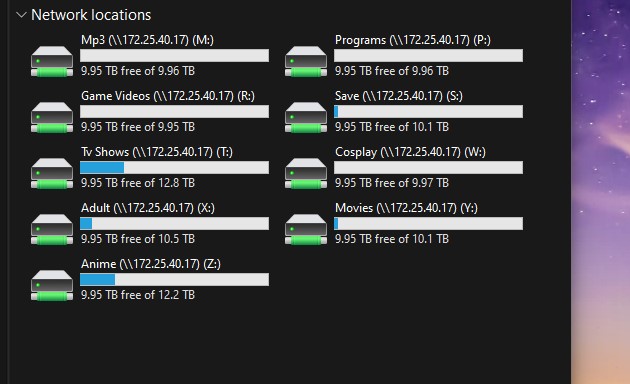Select the Programs (P:) drive icon
Screen dimensions: 630x384
tap(306, 61)
